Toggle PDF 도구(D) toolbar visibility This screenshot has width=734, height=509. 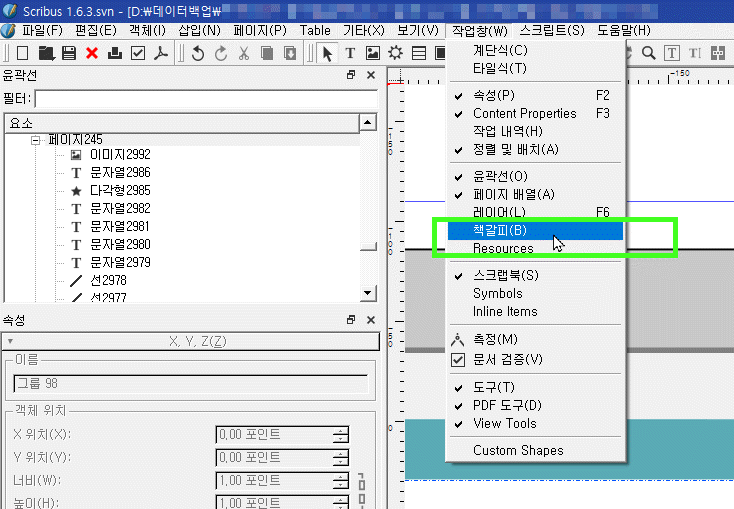pos(534,405)
